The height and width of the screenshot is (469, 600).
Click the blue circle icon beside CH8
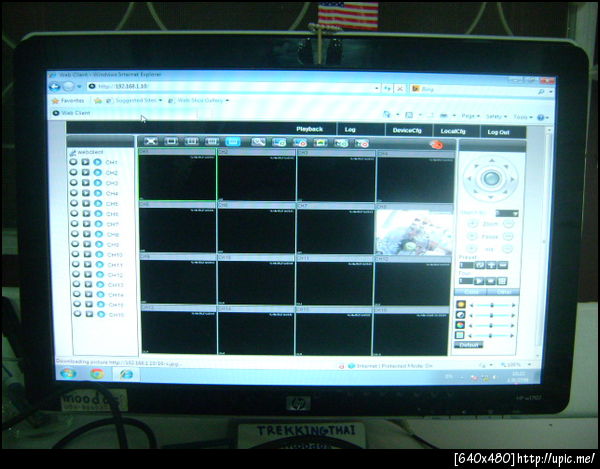[x=99, y=234]
